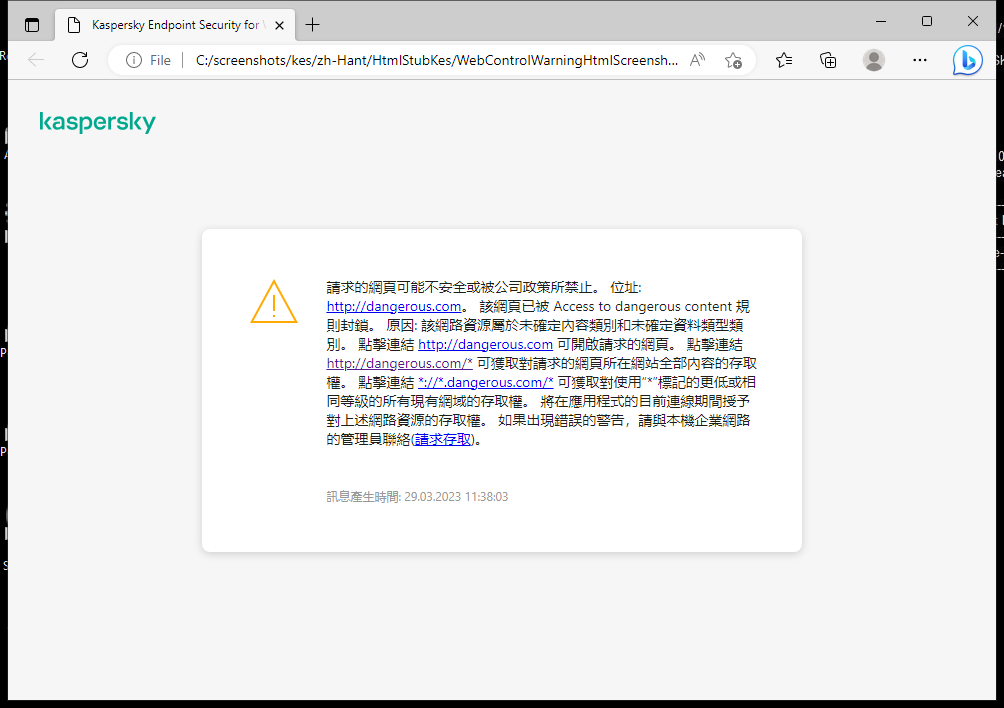Click the browser profile avatar

click(x=873, y=60)
